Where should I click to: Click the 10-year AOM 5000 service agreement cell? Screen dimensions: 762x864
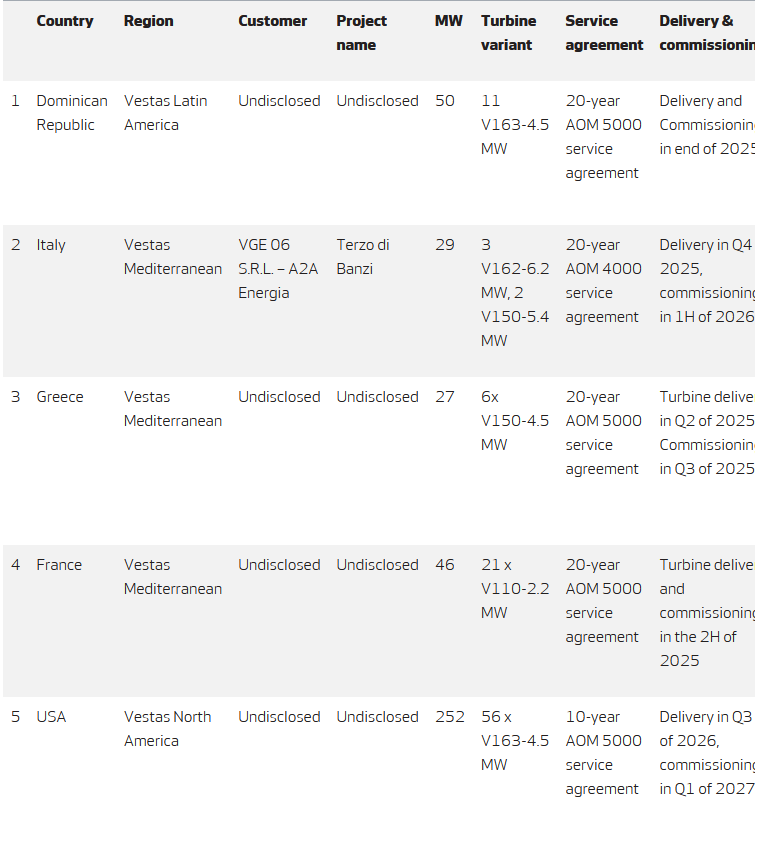tap(603, 753)
